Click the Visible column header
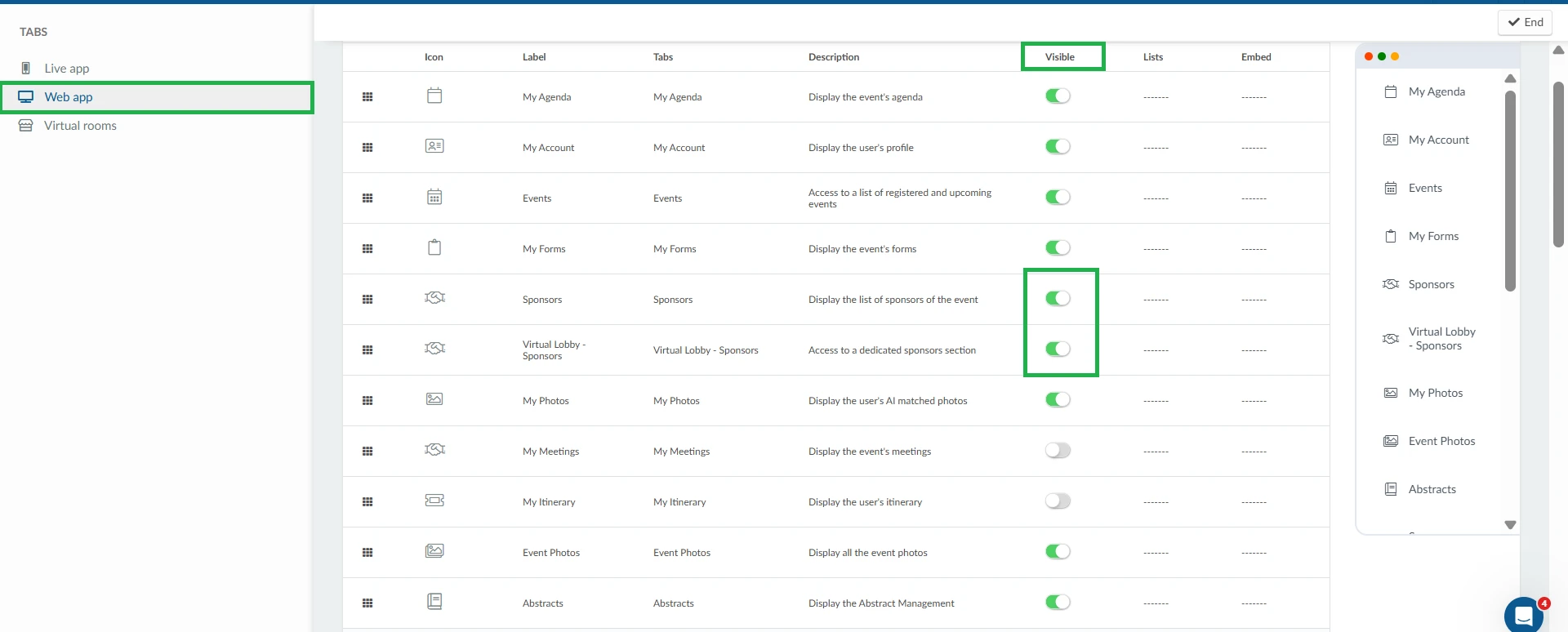1568x632 pixels. 1060,57
